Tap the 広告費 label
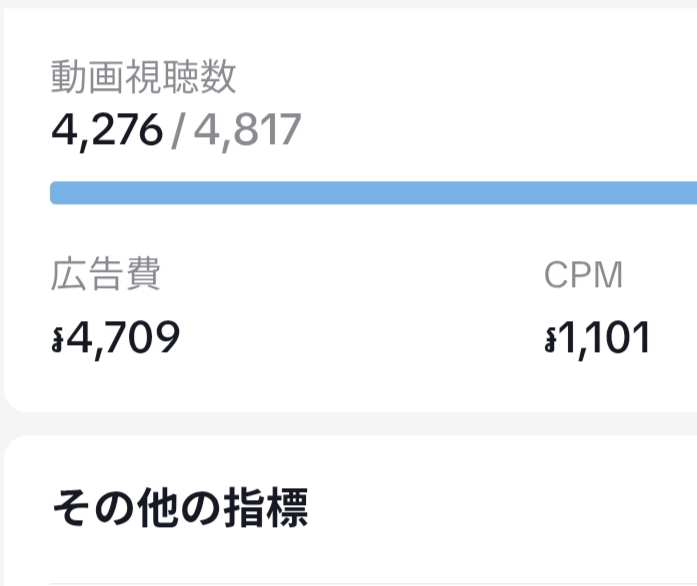Viewport: 697px width, 586px height. 105,275
